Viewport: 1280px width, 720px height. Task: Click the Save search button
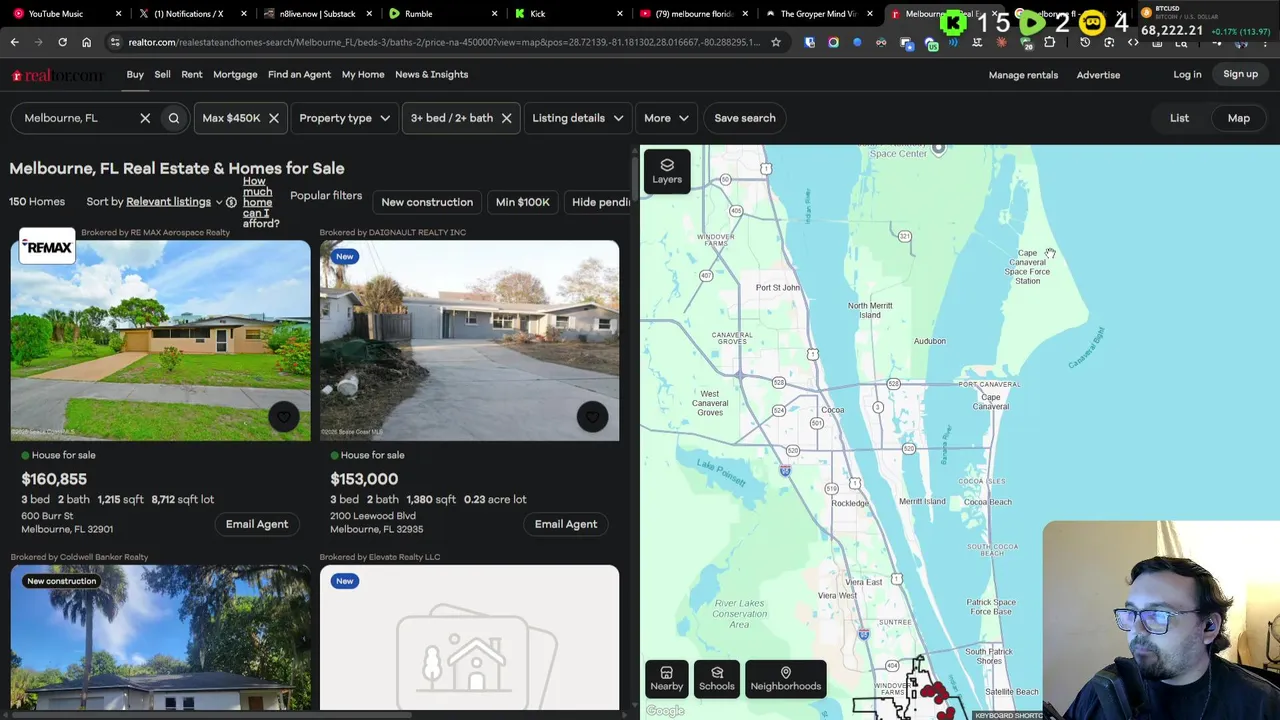tap(745, 118)
